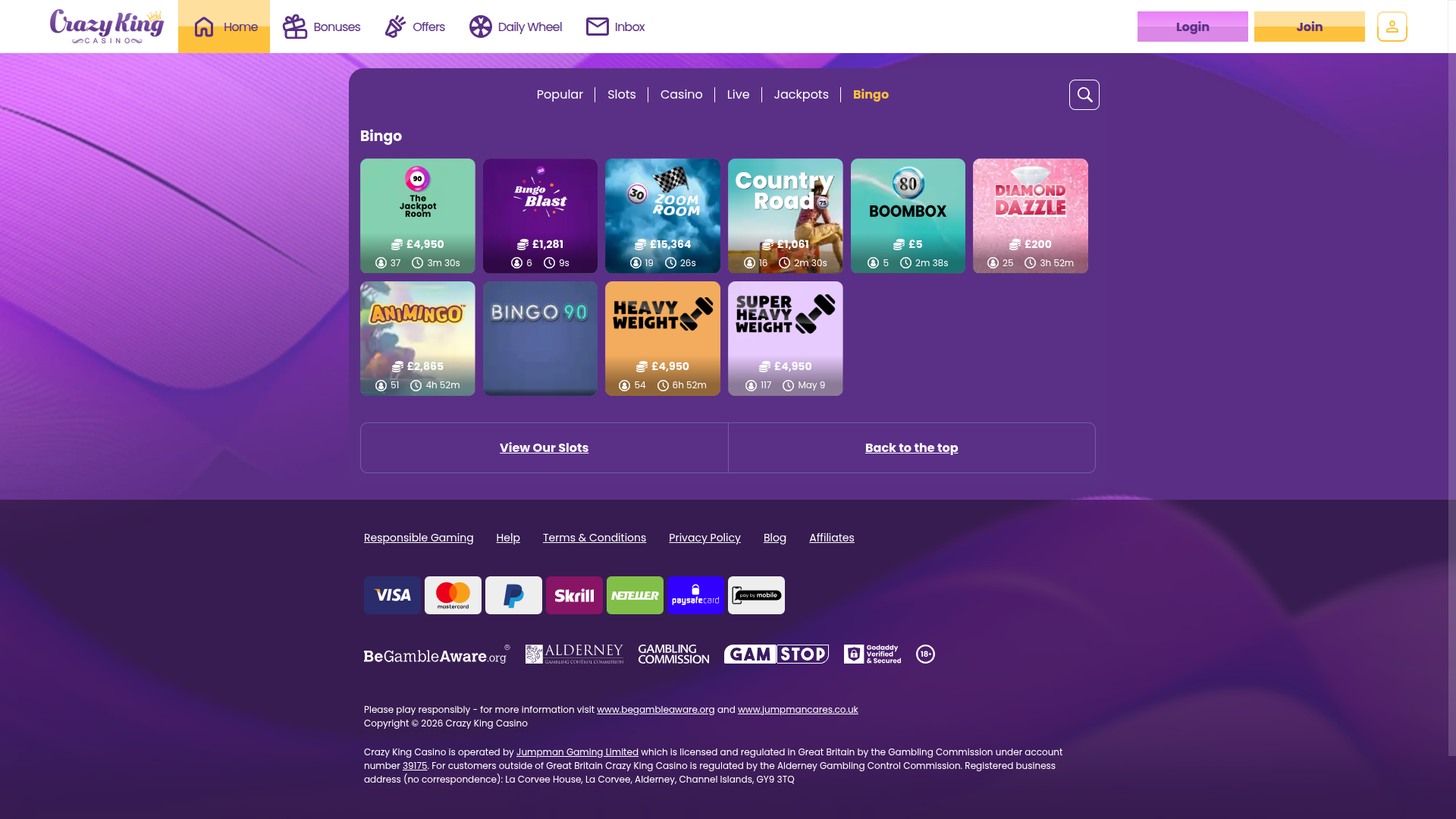Open the Responsible Gaming footer link
Screen dimensions: 1456x819
click(419, 538)
